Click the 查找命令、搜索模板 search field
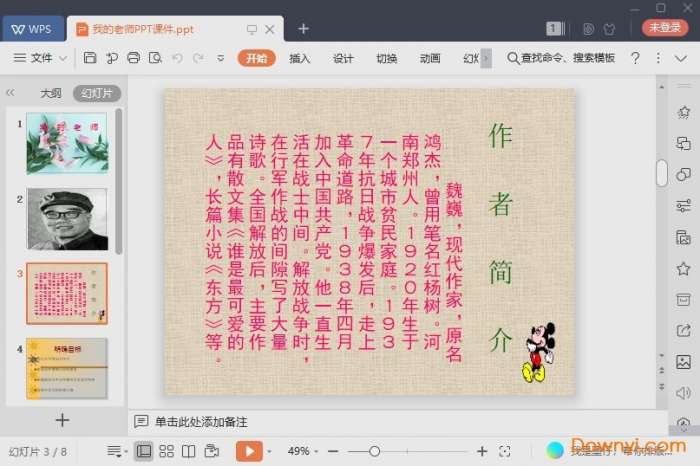The width and height of the screenshot is (700, 466). point(562,58)
